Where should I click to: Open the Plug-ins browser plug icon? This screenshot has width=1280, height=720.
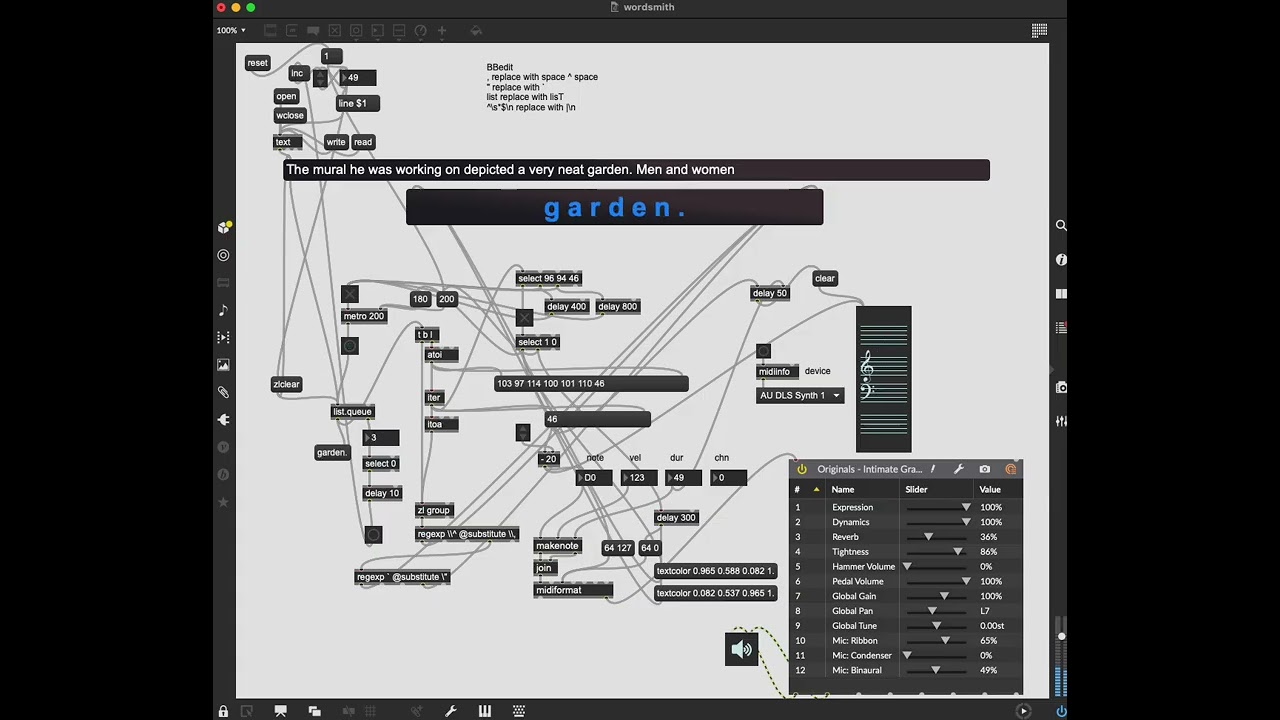coord(223,420)
